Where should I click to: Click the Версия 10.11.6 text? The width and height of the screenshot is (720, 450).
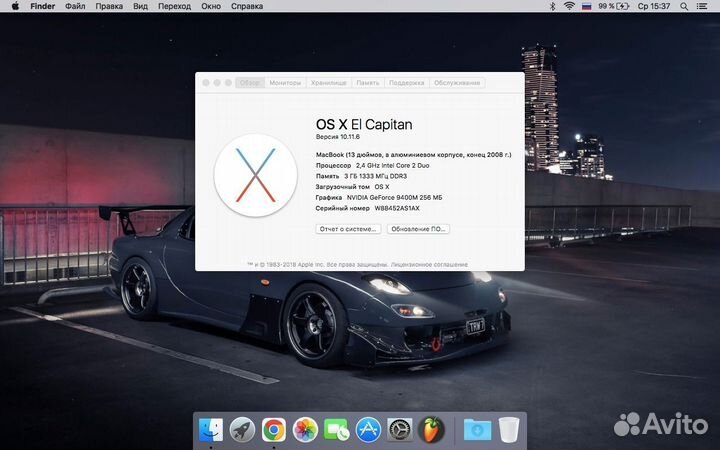338,137
